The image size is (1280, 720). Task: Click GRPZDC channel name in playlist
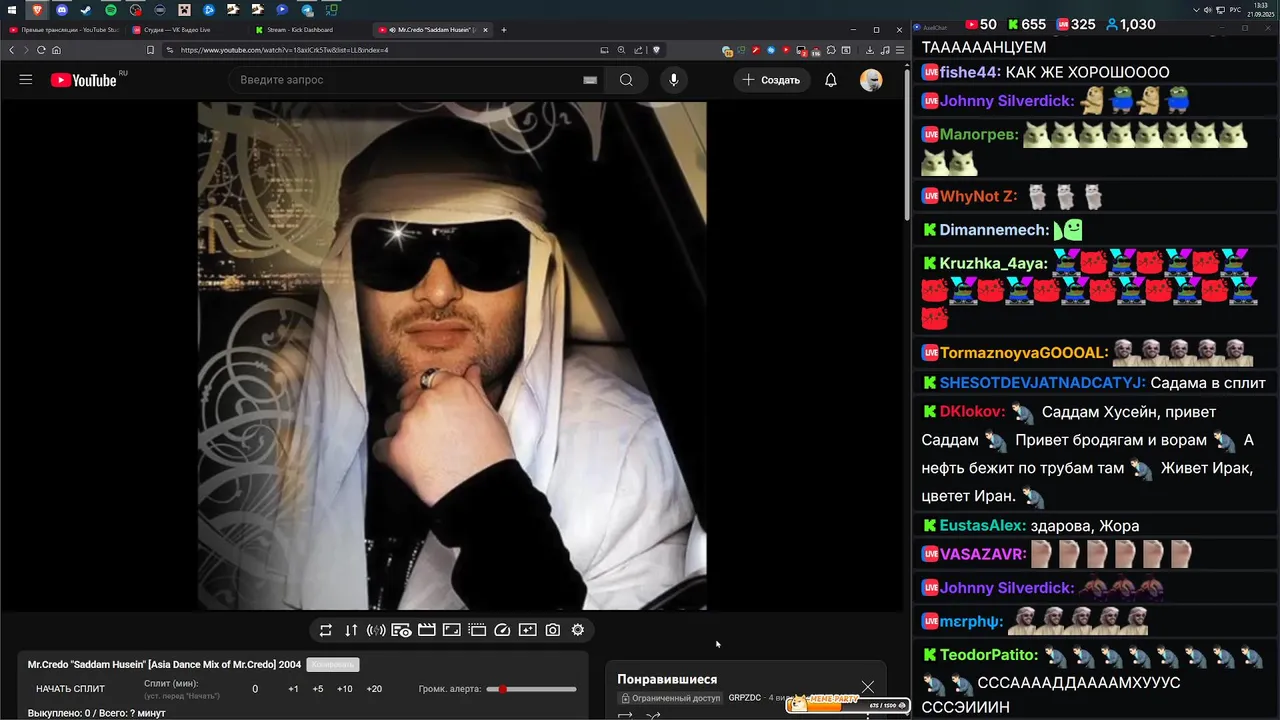(745, 698)
